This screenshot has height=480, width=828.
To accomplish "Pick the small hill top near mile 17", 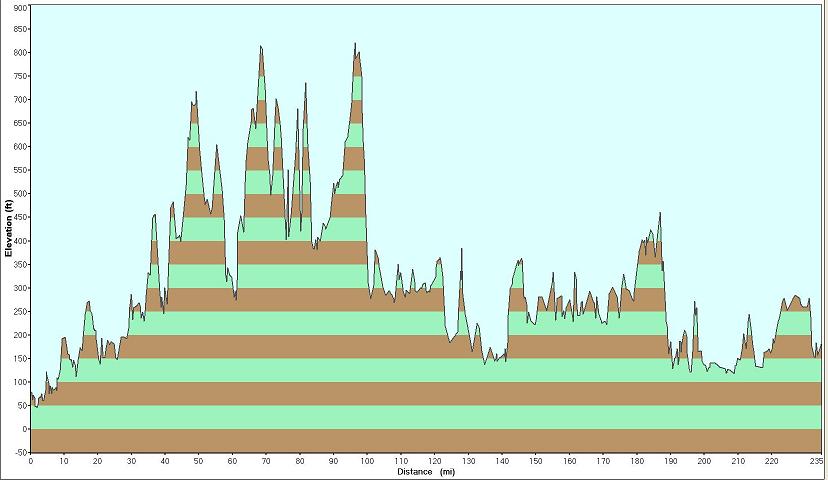I will pos(88,302).
